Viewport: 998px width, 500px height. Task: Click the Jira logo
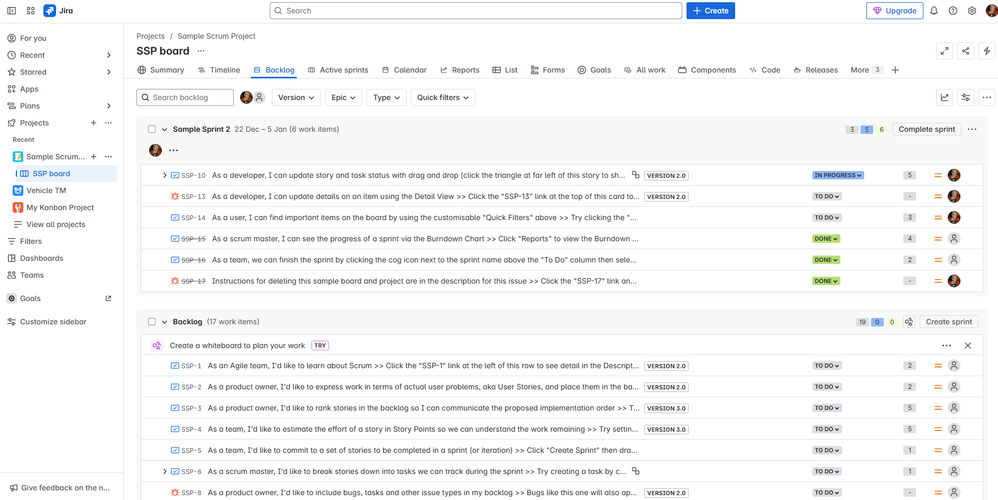click(x=58, y=11)
